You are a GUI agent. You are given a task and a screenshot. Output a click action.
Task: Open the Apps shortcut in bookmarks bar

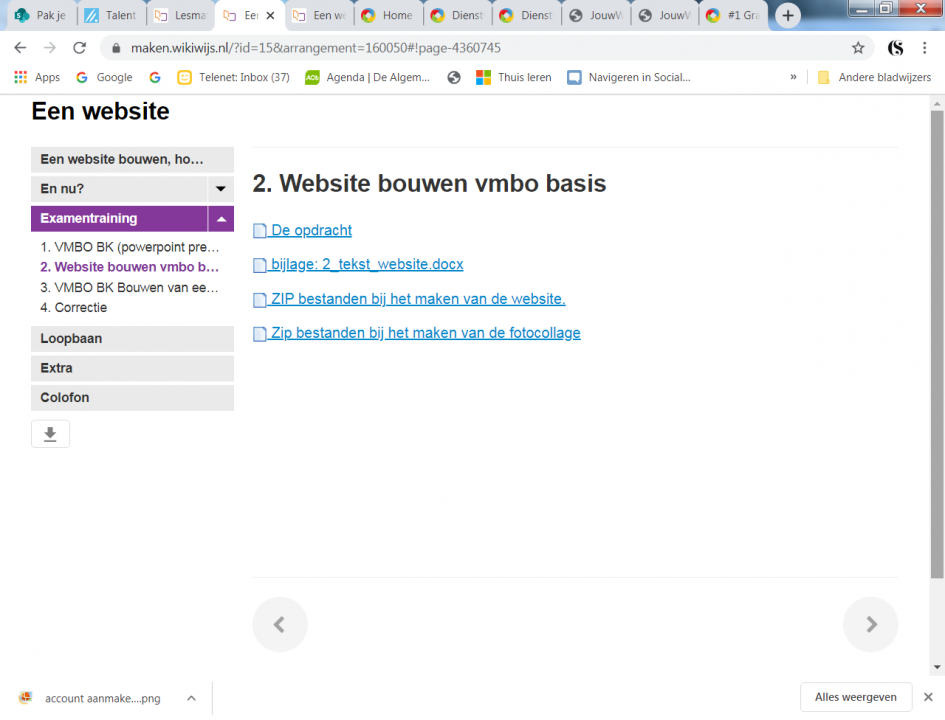click(37, 77)
